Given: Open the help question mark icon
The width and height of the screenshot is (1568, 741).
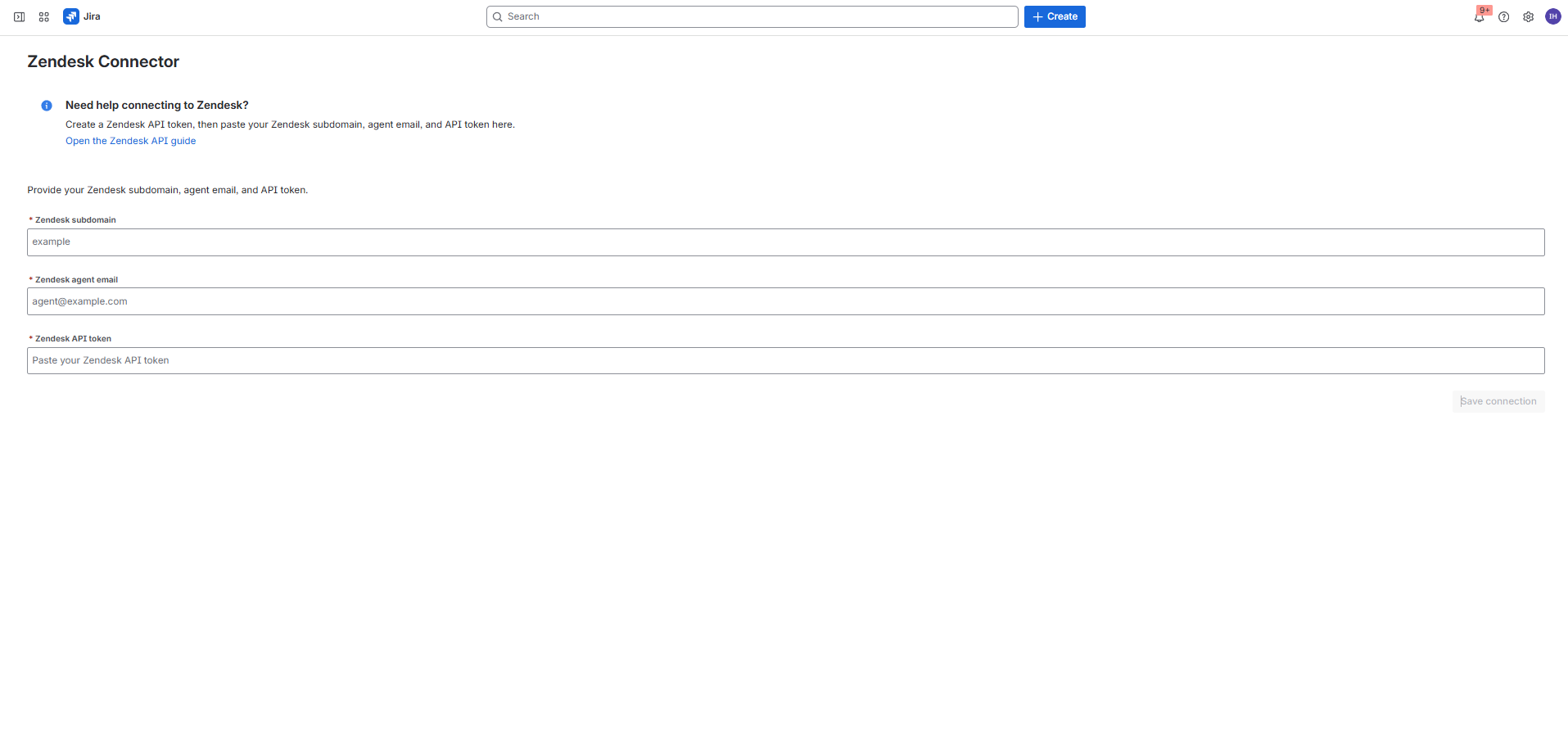Looking at the screenshot, I should coord(1504,16).
